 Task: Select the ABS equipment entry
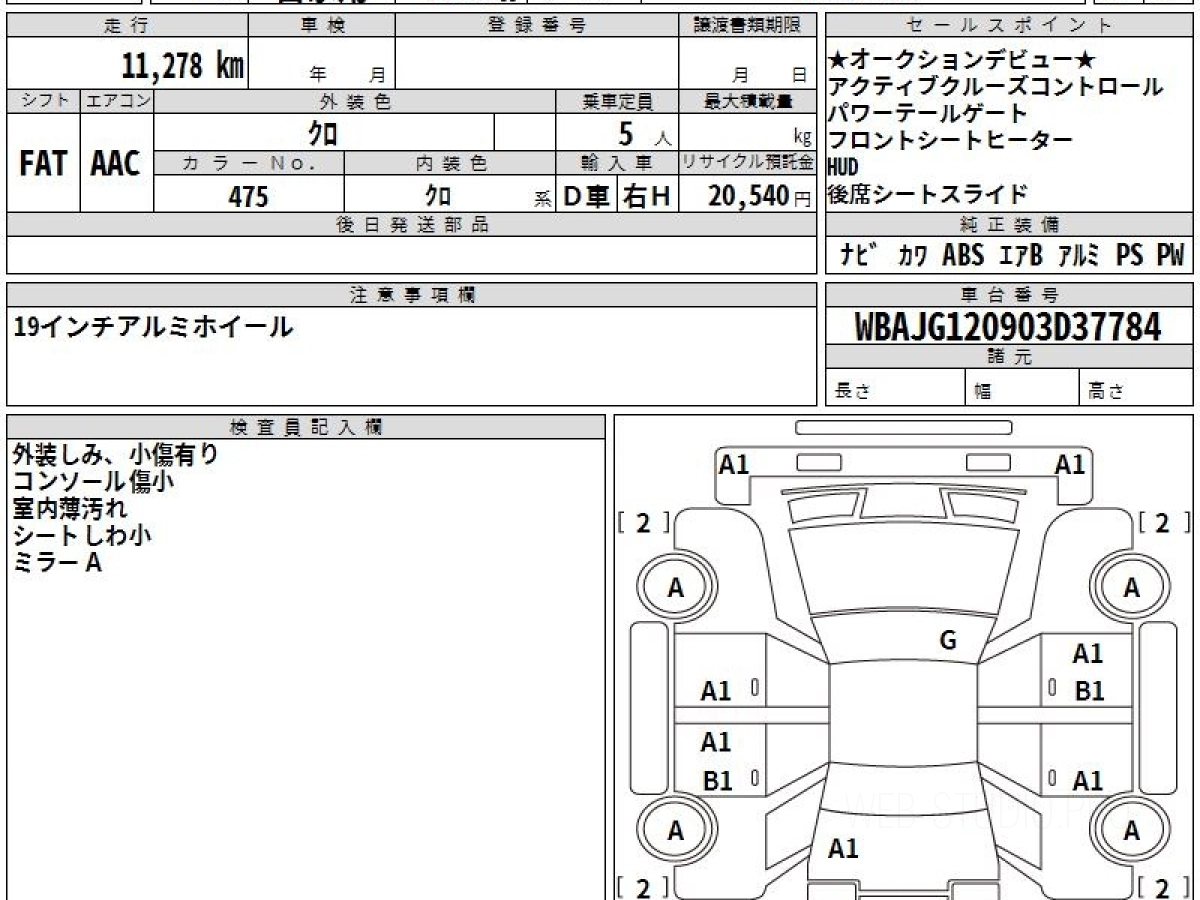[x=964, y=255]
